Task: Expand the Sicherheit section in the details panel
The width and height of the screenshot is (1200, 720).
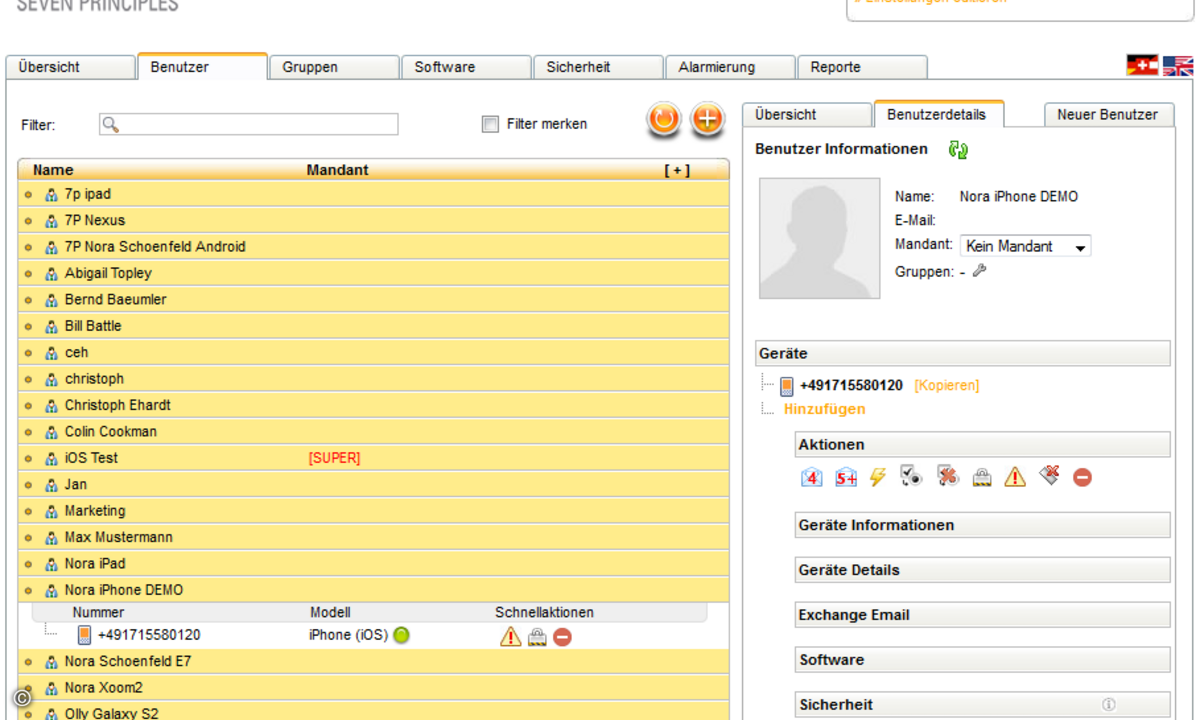Action: pyautogui.click(x=982, y=705)
